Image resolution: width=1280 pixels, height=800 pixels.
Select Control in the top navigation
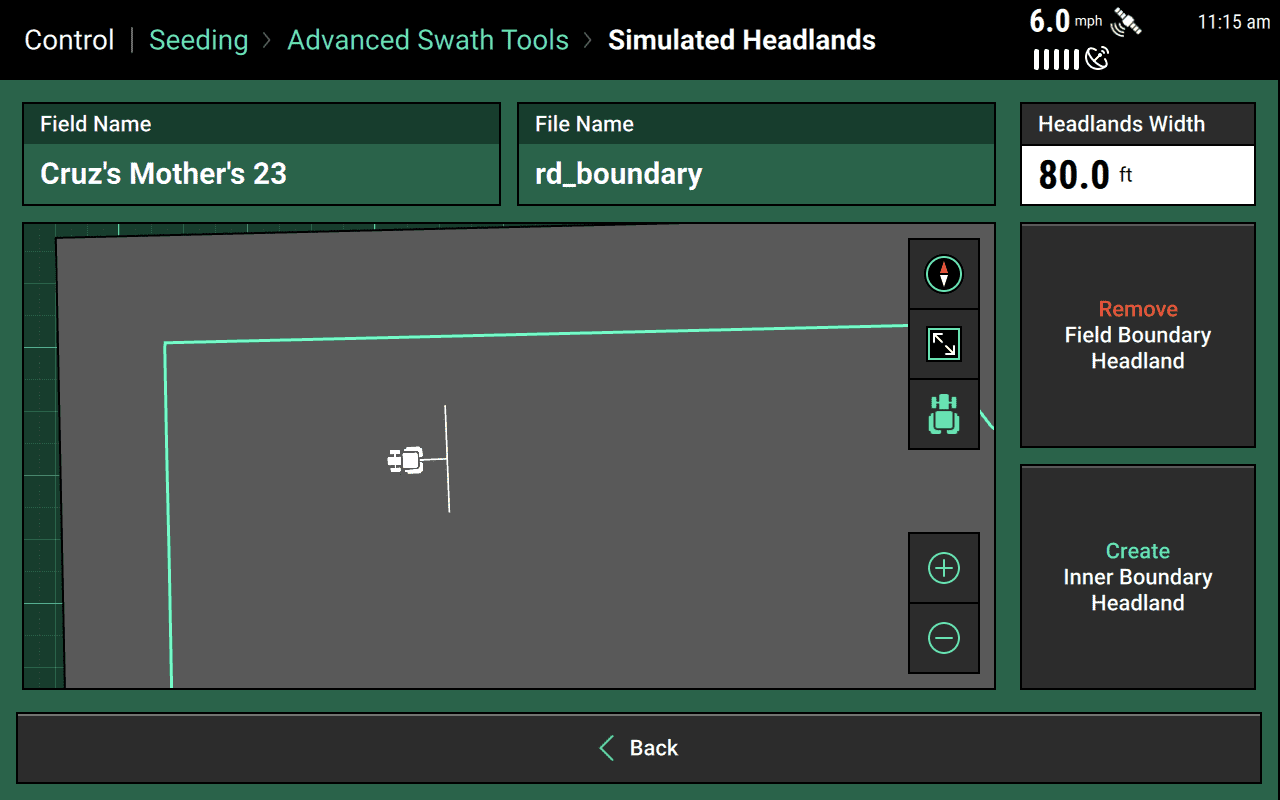(x=68, y=40)
